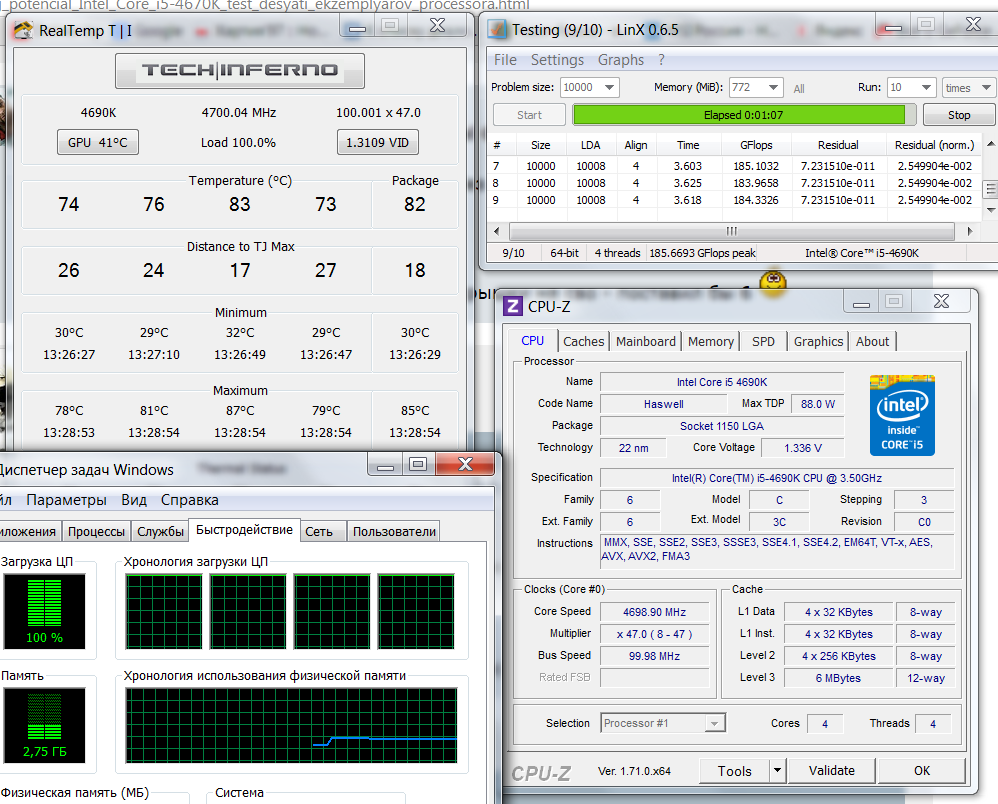
Task: Minimize the CPU-Z window
Action: pos(861,302)
